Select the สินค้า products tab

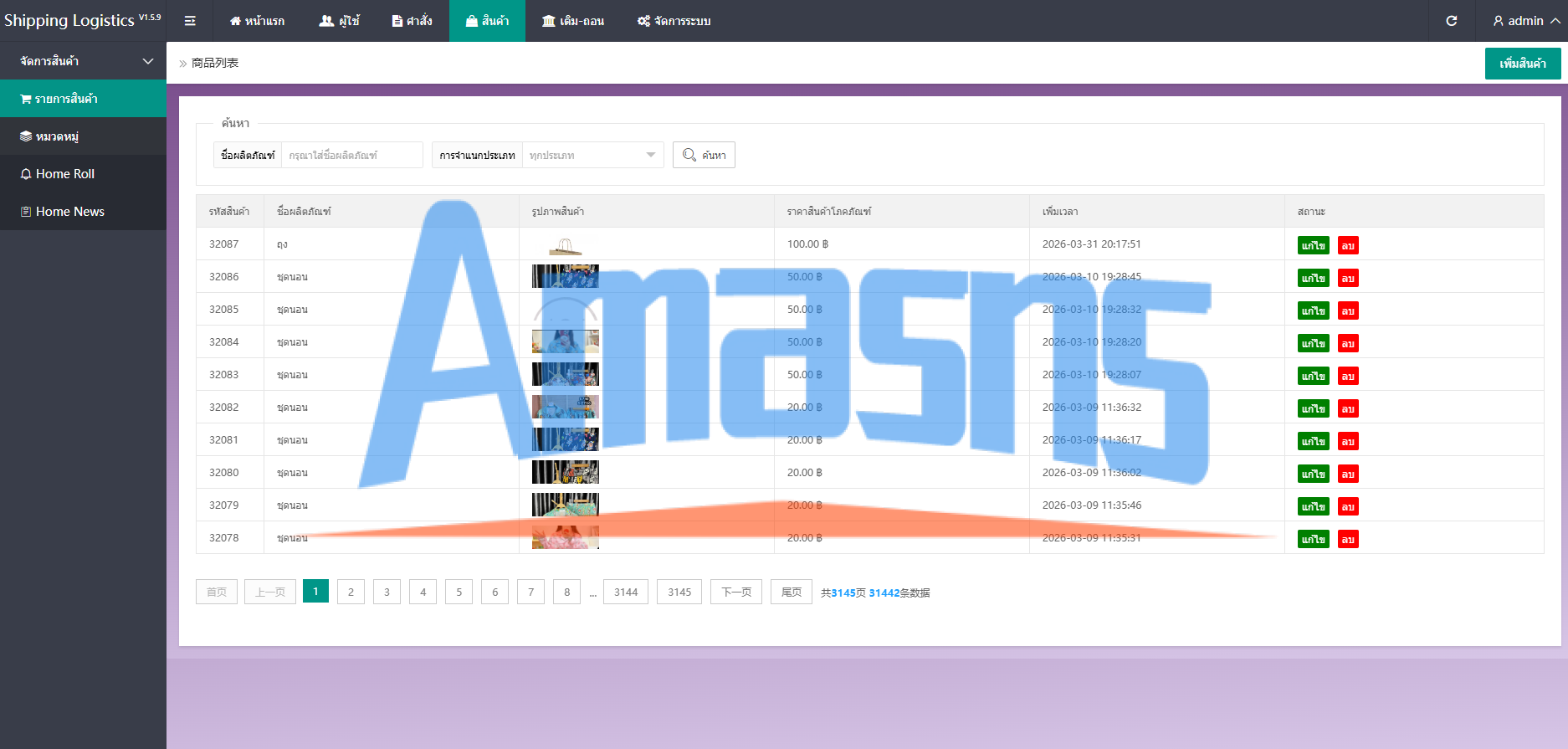(487, 21)
